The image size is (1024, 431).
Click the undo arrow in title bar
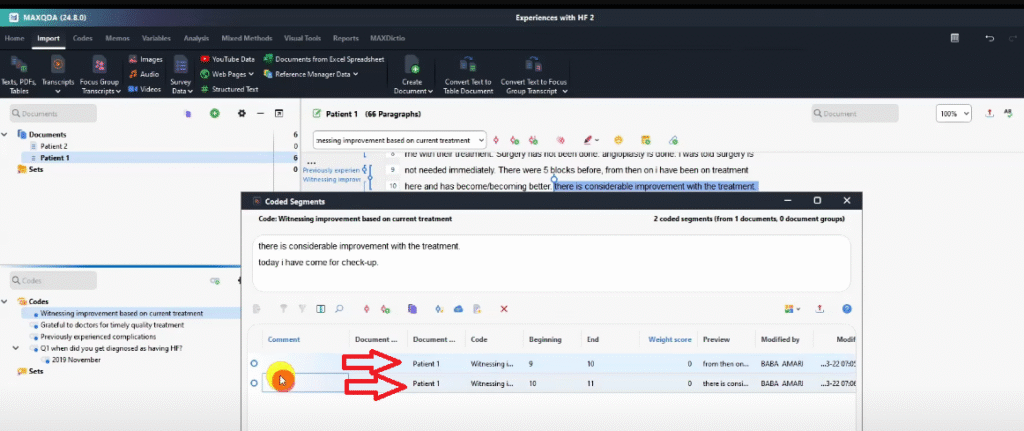click(x=989, y=39)
